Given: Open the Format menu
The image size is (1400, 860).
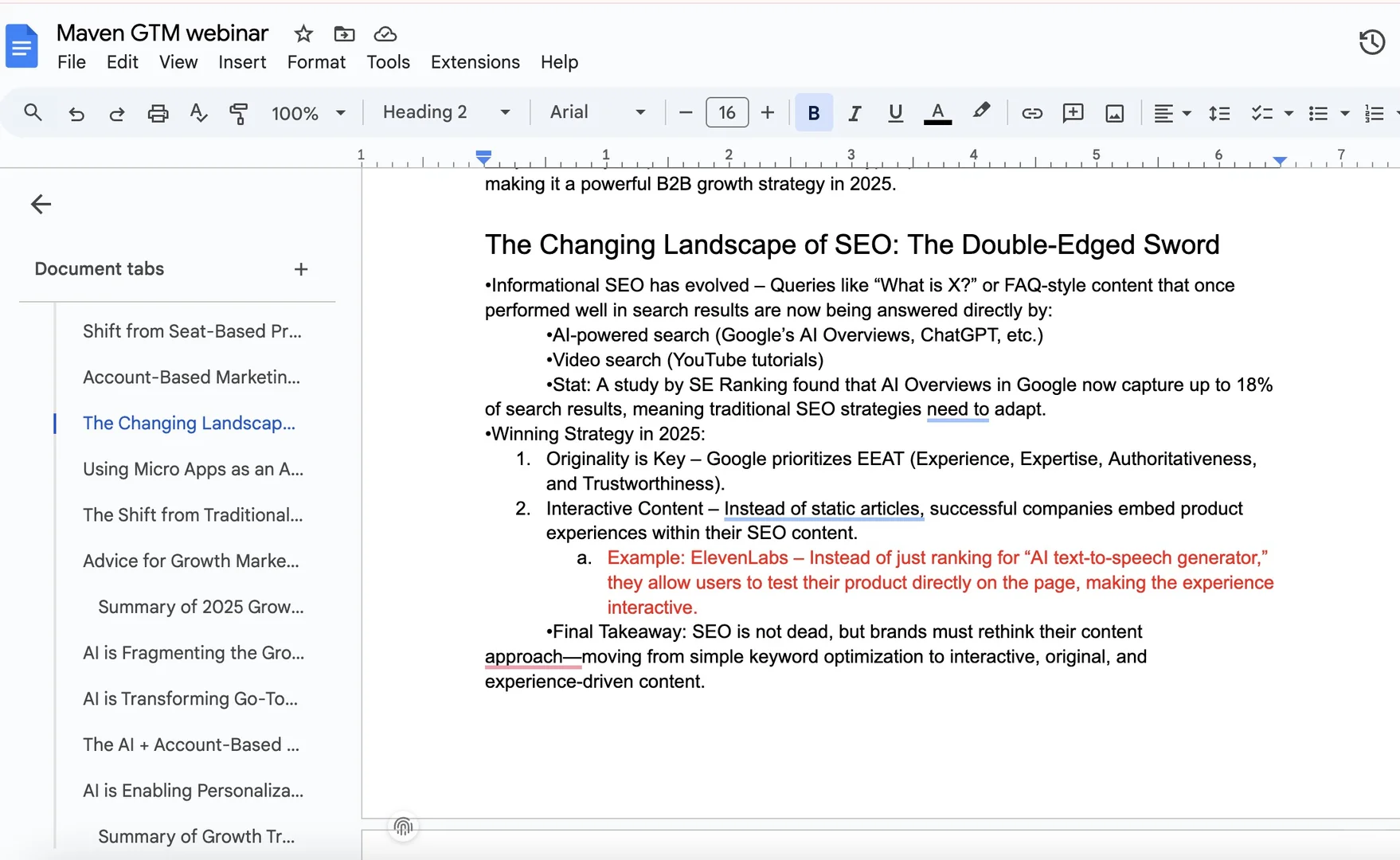Looking at the screenshot, I should [x=317, y=62].
